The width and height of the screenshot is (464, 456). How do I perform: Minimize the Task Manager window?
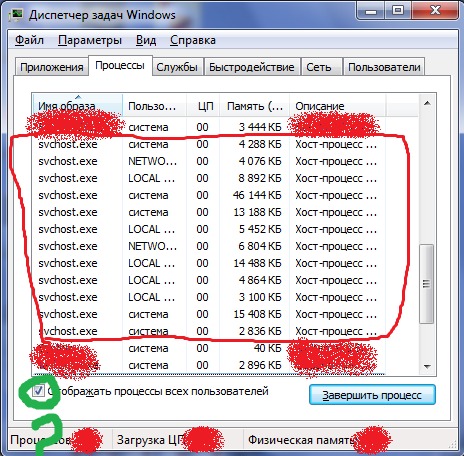371,11
